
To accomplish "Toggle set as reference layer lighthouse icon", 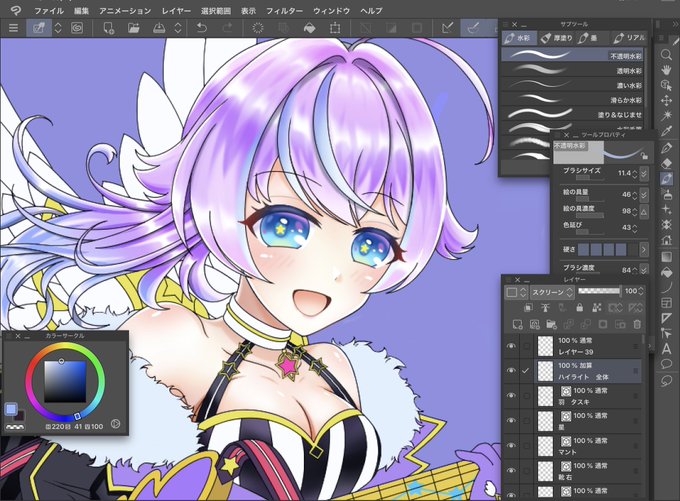I will 546,308.
